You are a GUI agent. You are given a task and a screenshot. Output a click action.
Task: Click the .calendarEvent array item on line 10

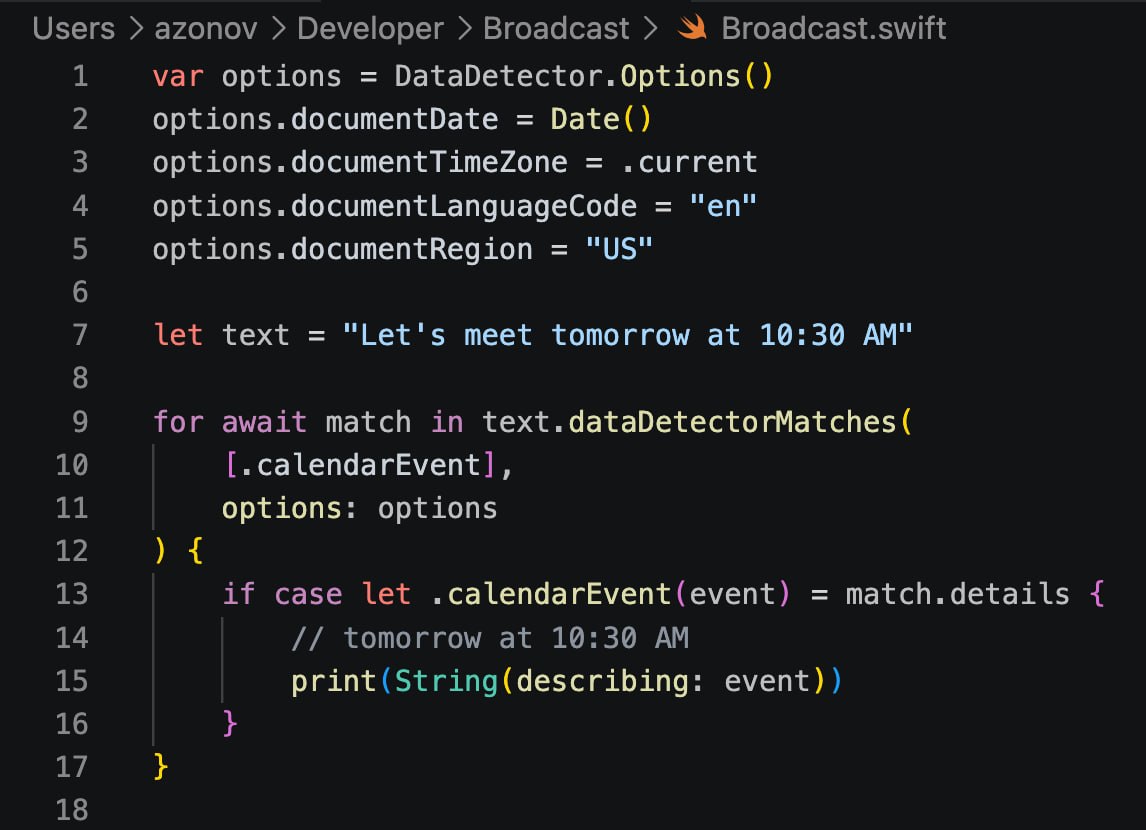[x=360, y=465]
